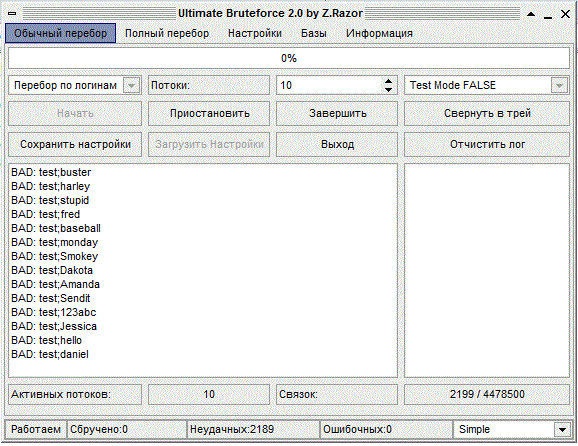The height and width of the screenshot is (446, 578).
Task: Click the thread count input field
Action: coord(330,86)
